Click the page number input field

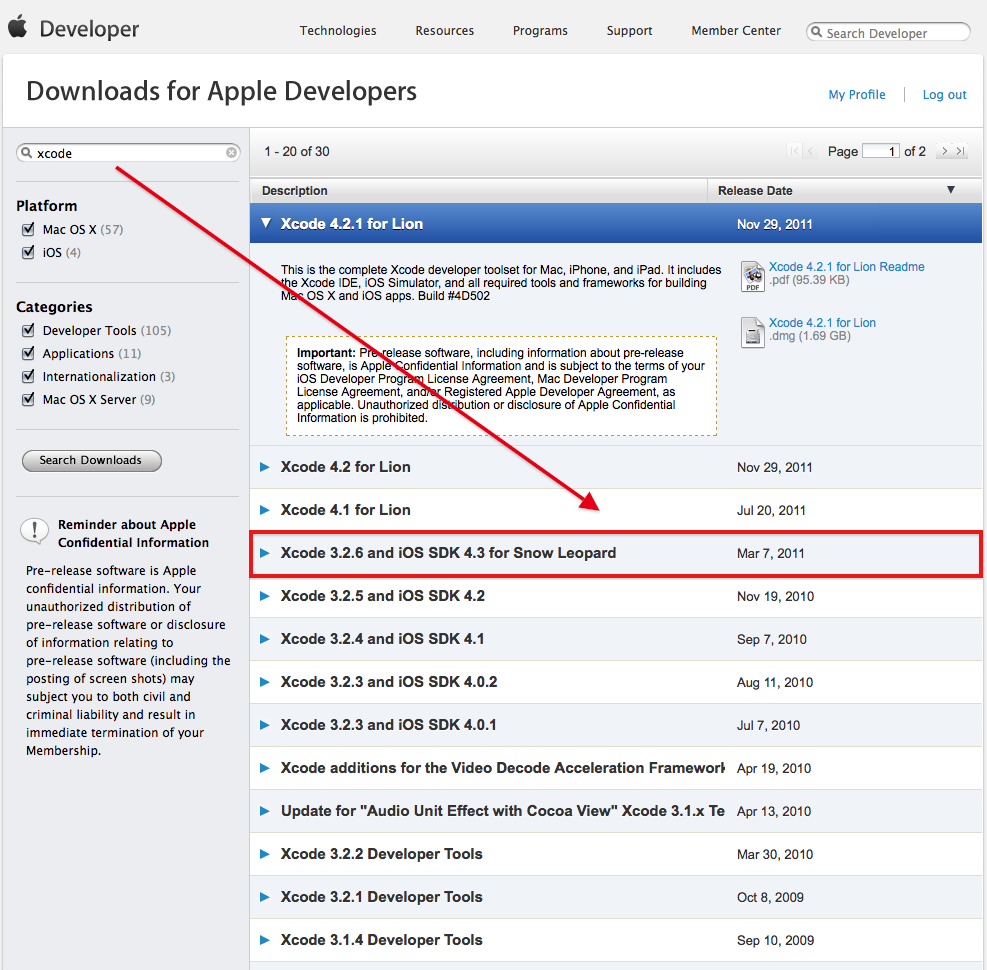point(881,151)
